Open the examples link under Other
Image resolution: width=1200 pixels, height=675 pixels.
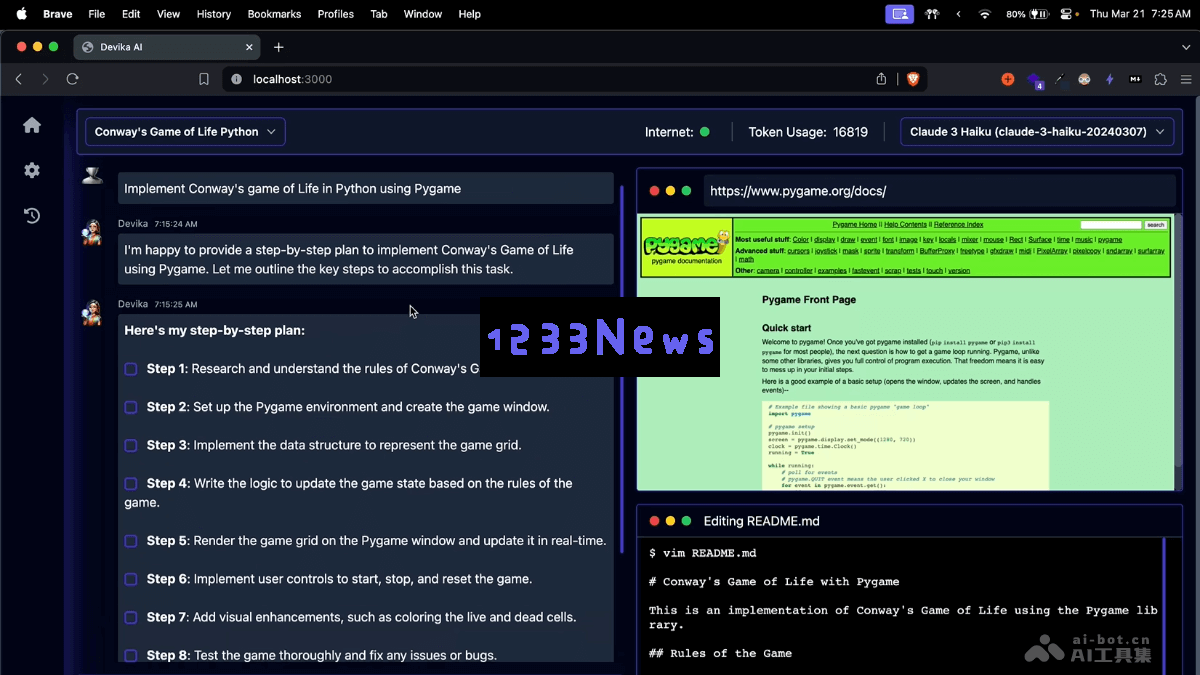pyautogui.click(x=832, y=270)
